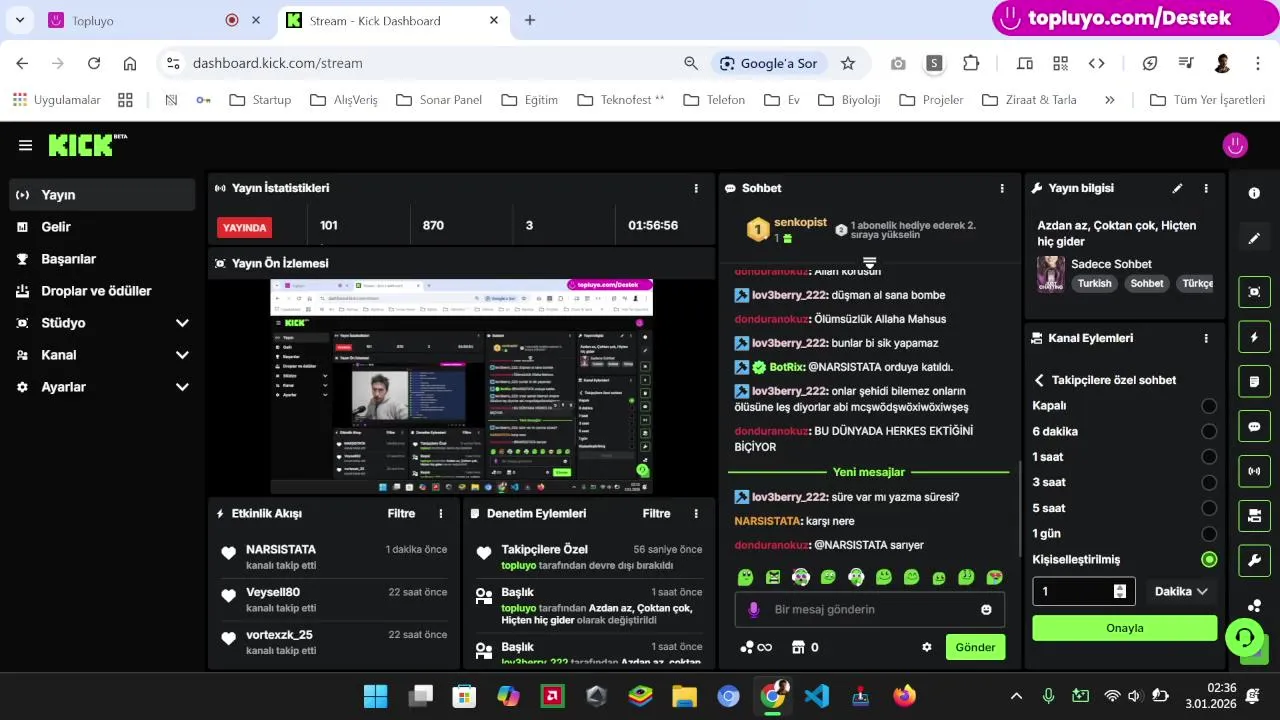Toggle the lightning activity widget icon in sidebar

1254,337
